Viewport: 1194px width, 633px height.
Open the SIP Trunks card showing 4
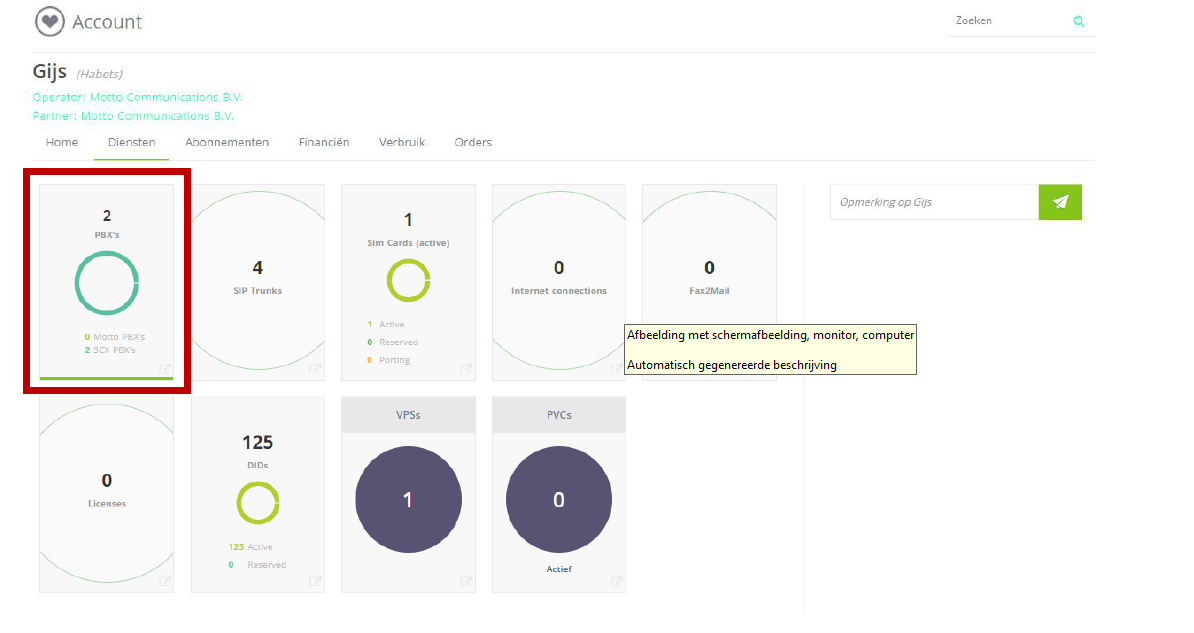click(257, 282)
